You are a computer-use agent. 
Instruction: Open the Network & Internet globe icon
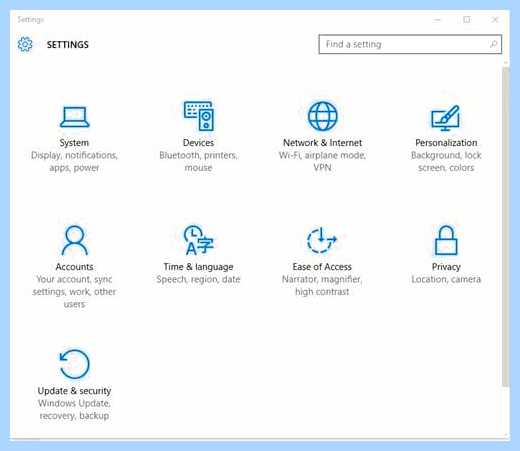pos(322,116)
